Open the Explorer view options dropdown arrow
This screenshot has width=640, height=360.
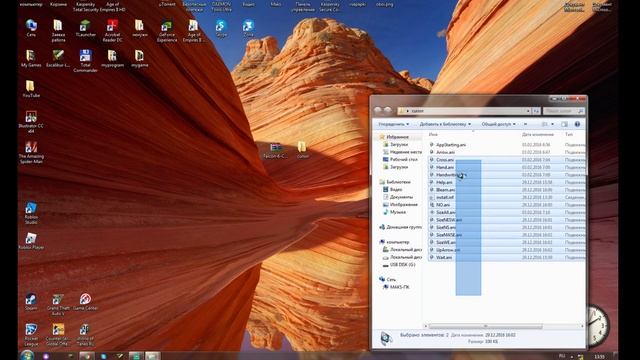tap(553, 124)
